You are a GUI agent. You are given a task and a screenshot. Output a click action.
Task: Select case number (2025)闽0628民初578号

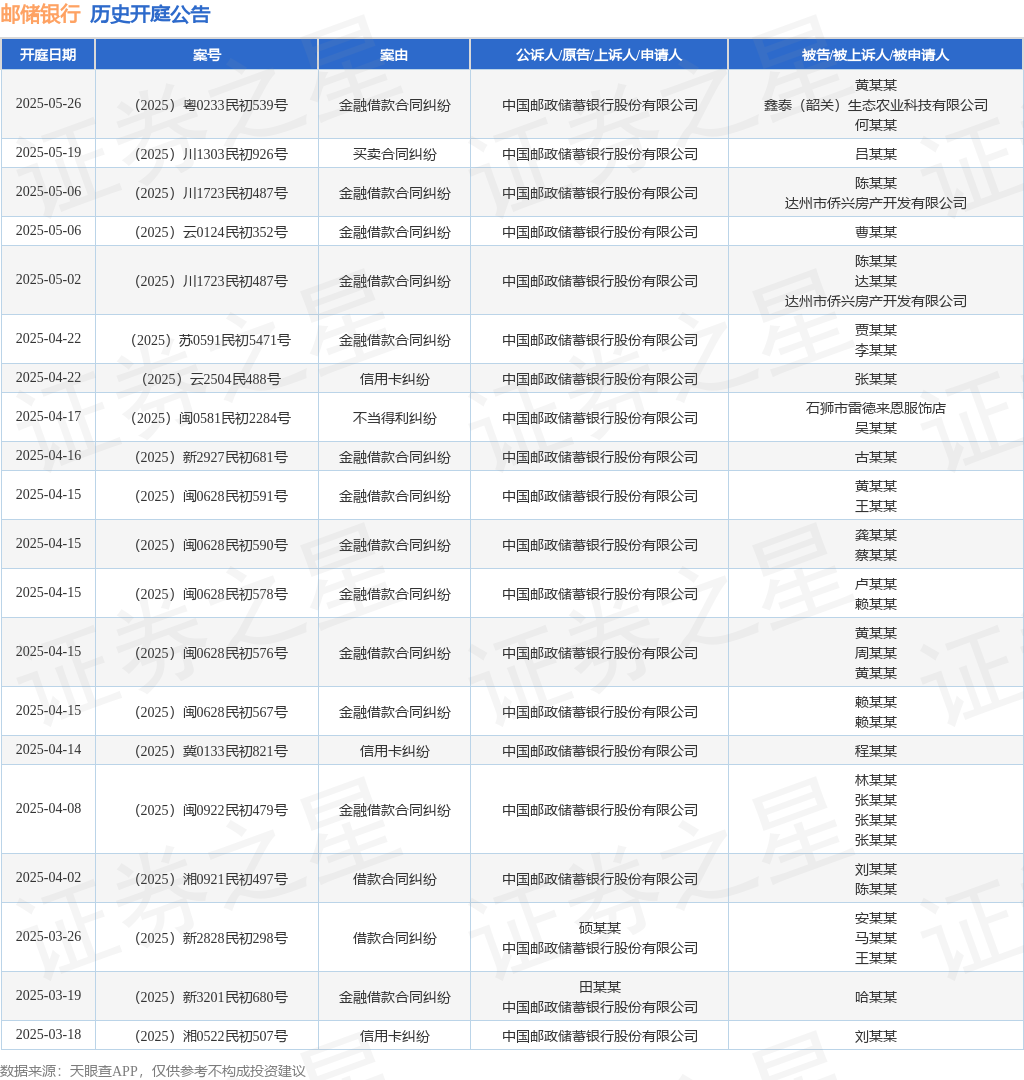coord(210,594)
